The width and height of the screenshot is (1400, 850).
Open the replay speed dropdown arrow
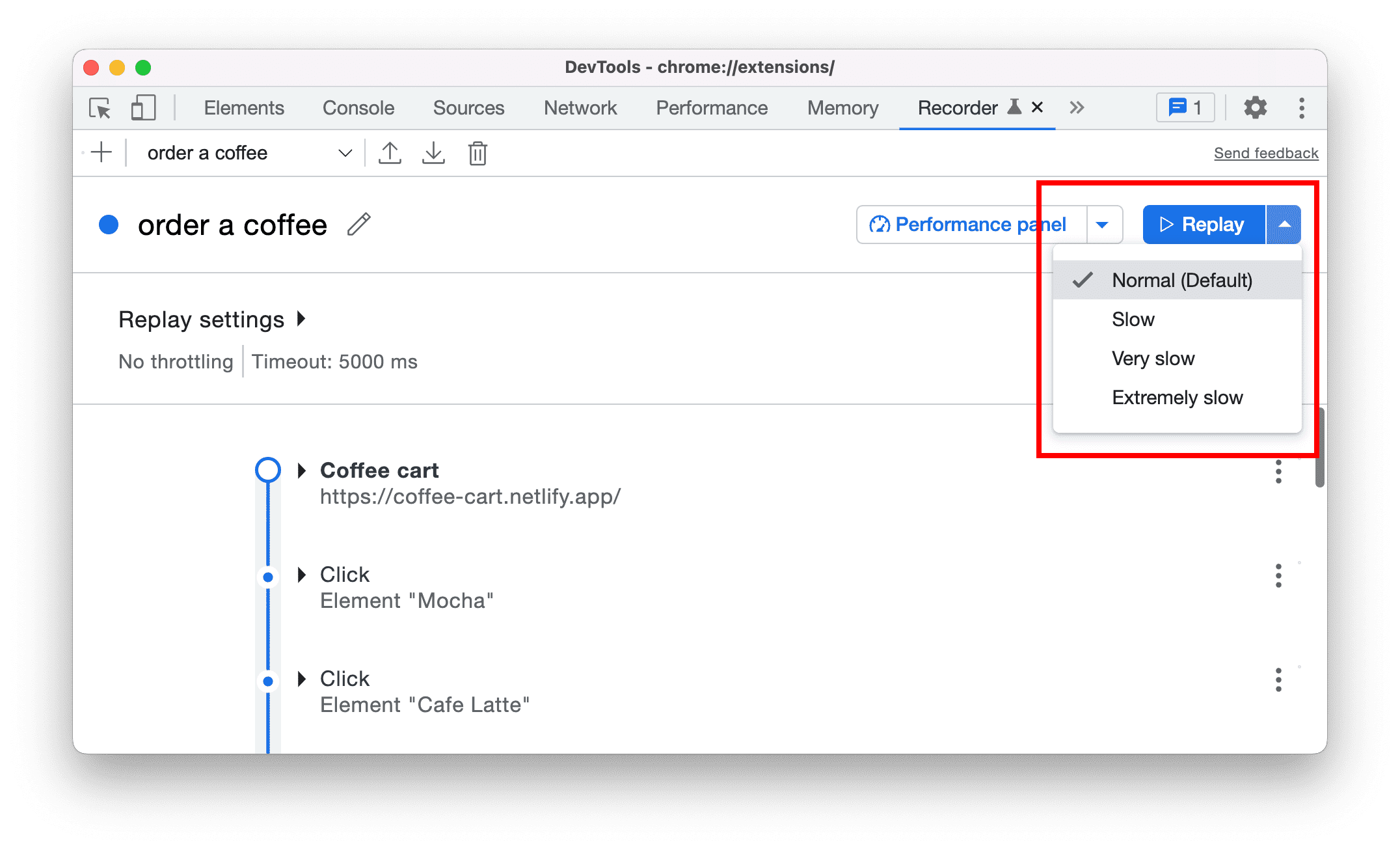tap(1285, 223)
